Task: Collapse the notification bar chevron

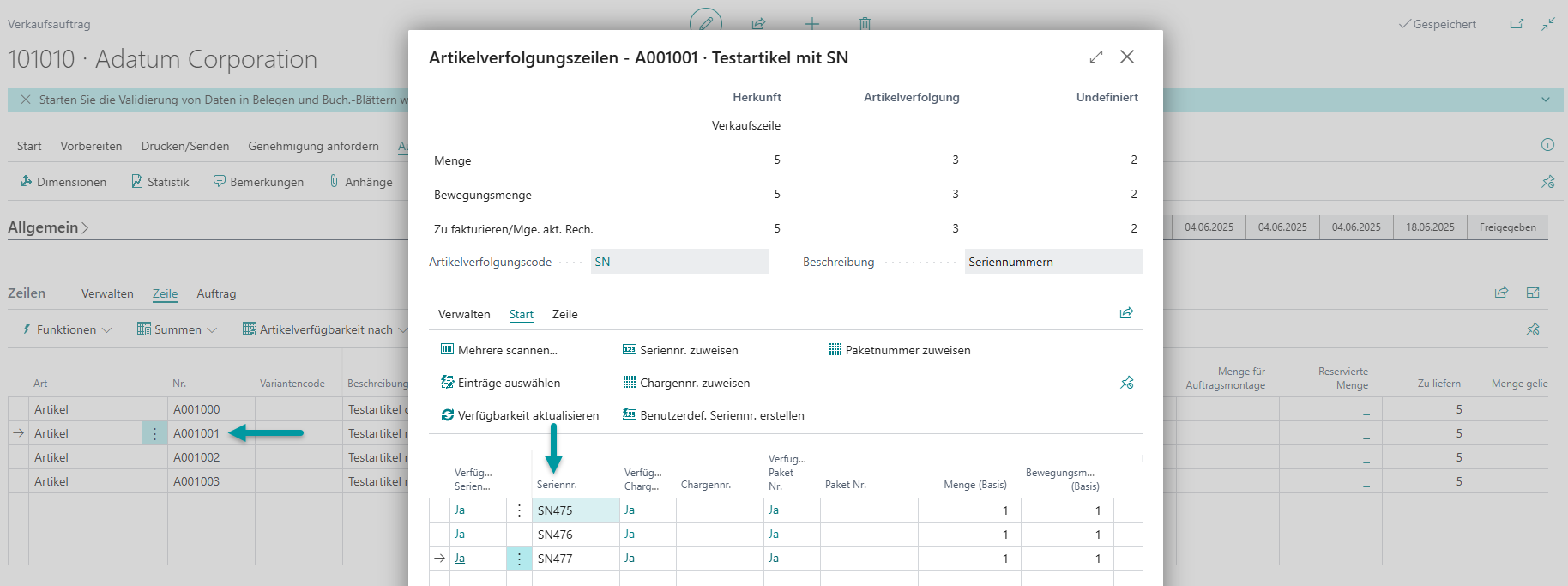Action: pos(1545,100)
